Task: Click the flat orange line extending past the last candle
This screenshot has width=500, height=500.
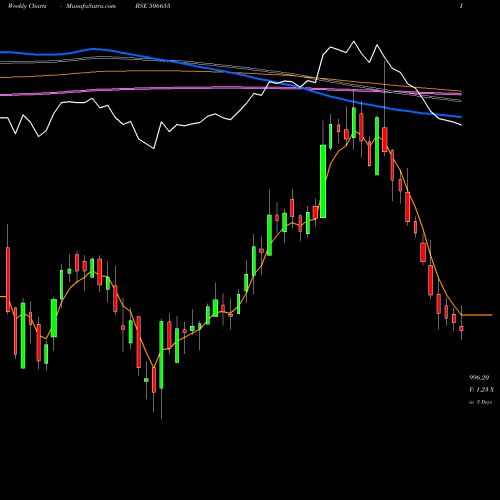Action: coord(477,315)
